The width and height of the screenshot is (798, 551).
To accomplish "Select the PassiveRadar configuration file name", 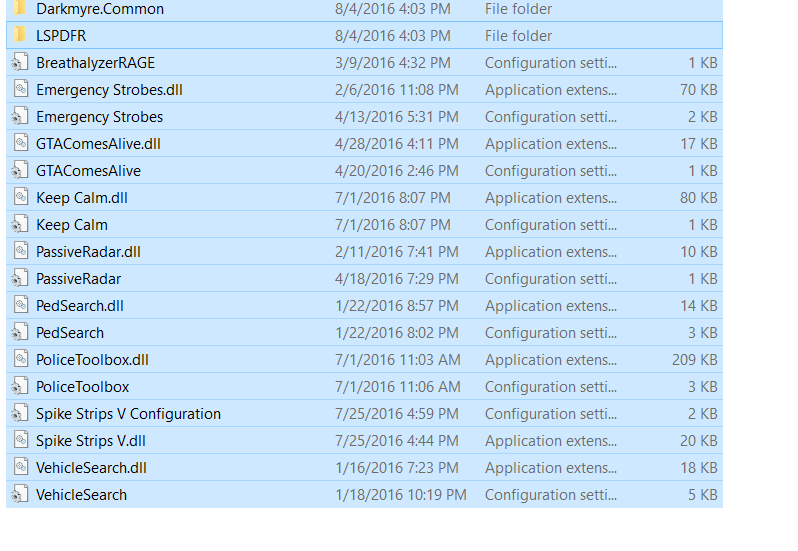I will click(x=78, y=279).
